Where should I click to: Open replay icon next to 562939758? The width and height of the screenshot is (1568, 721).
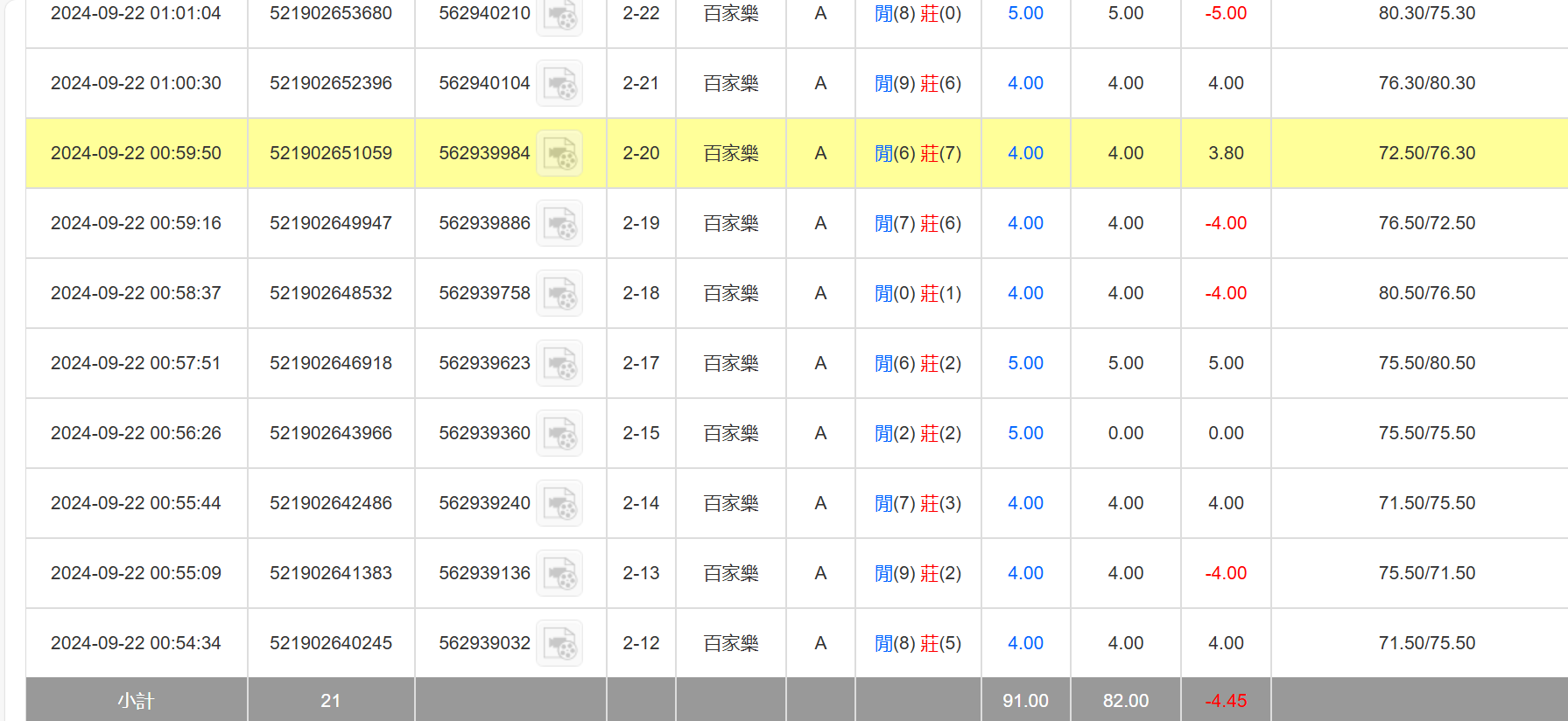point(559,294)
